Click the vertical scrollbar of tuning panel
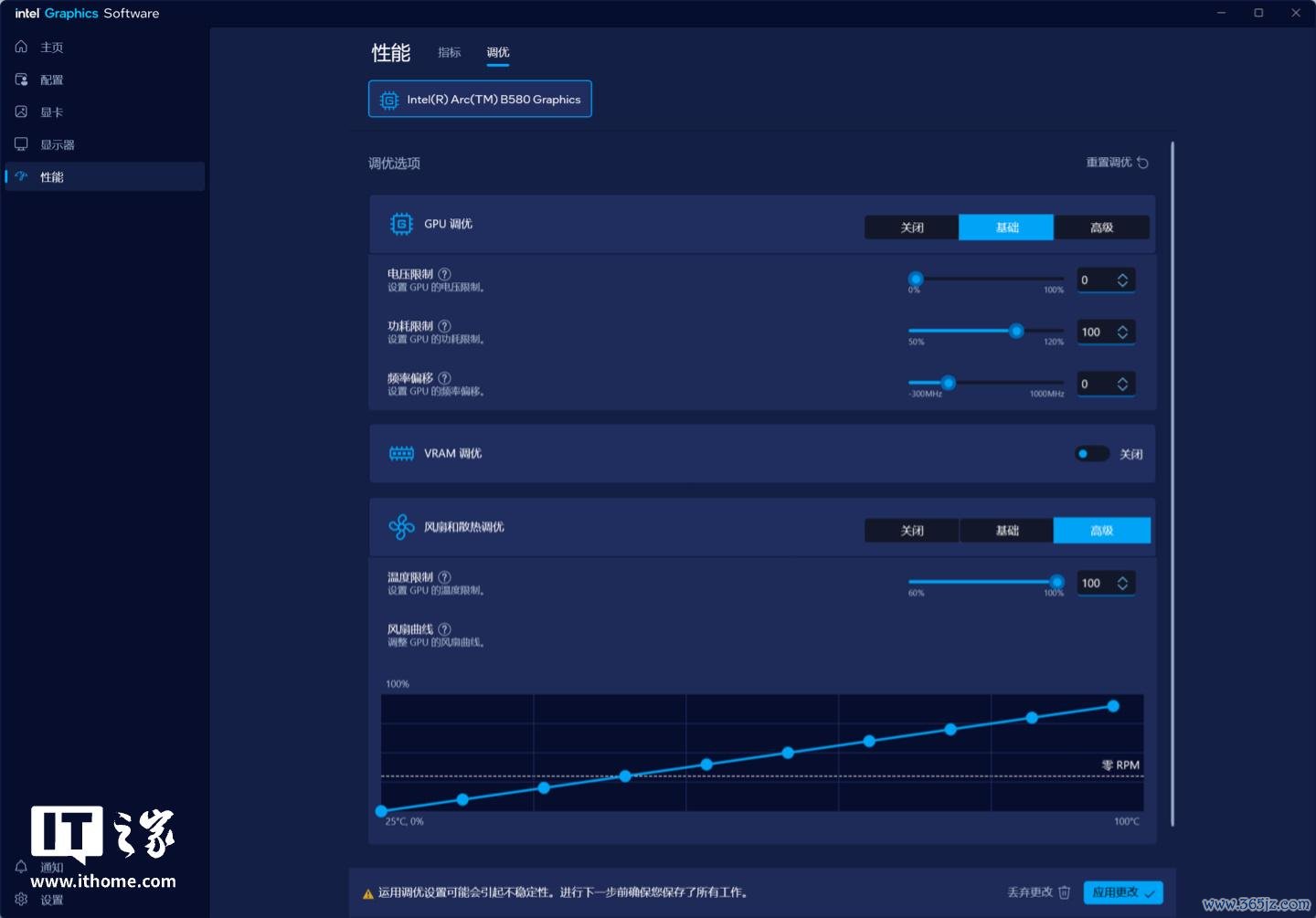This screenshot has width=1316, height=918. point(1173,484)
